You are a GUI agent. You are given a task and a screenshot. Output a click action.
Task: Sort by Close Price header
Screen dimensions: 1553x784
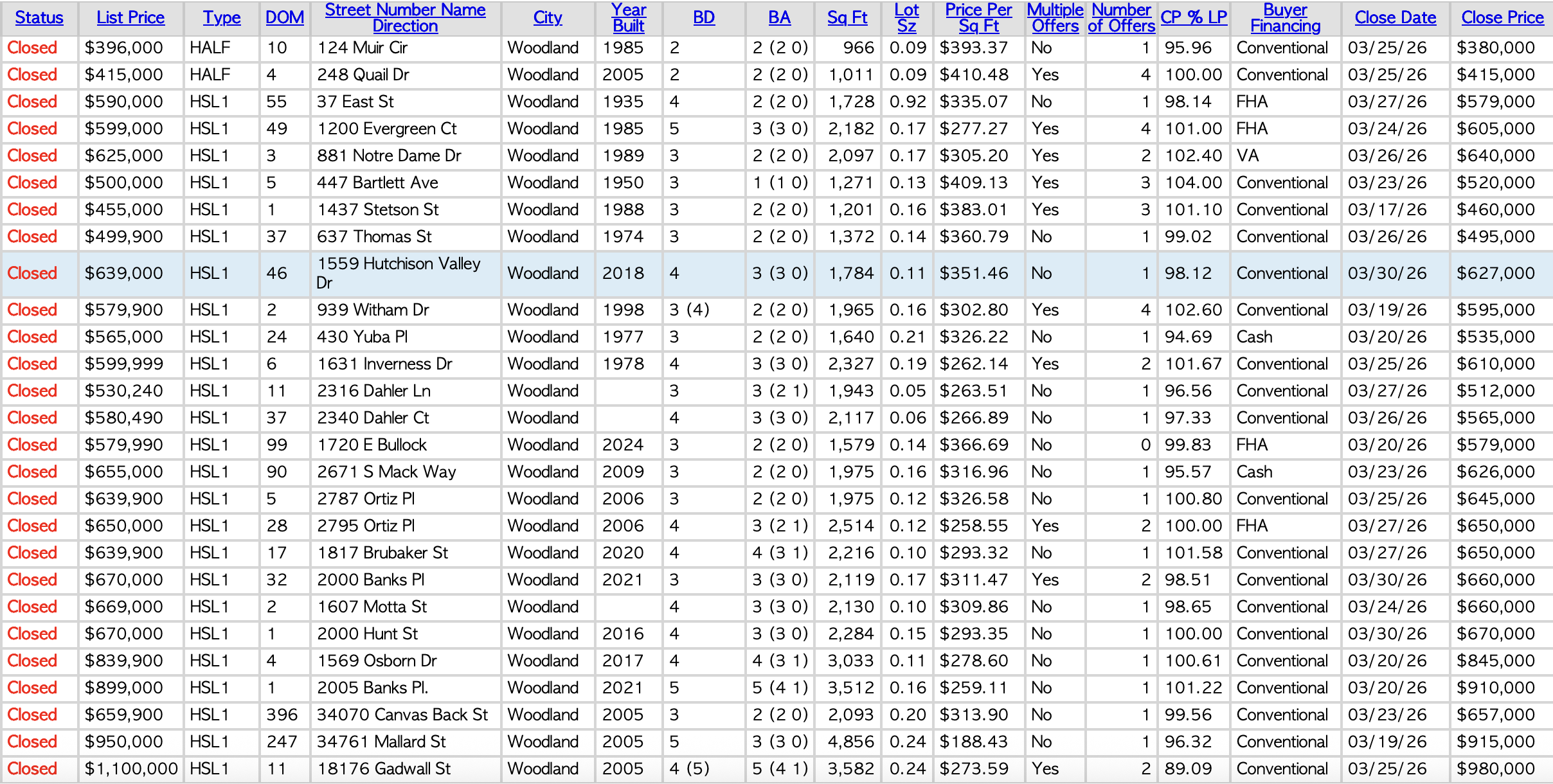[x=1502, y=17]
